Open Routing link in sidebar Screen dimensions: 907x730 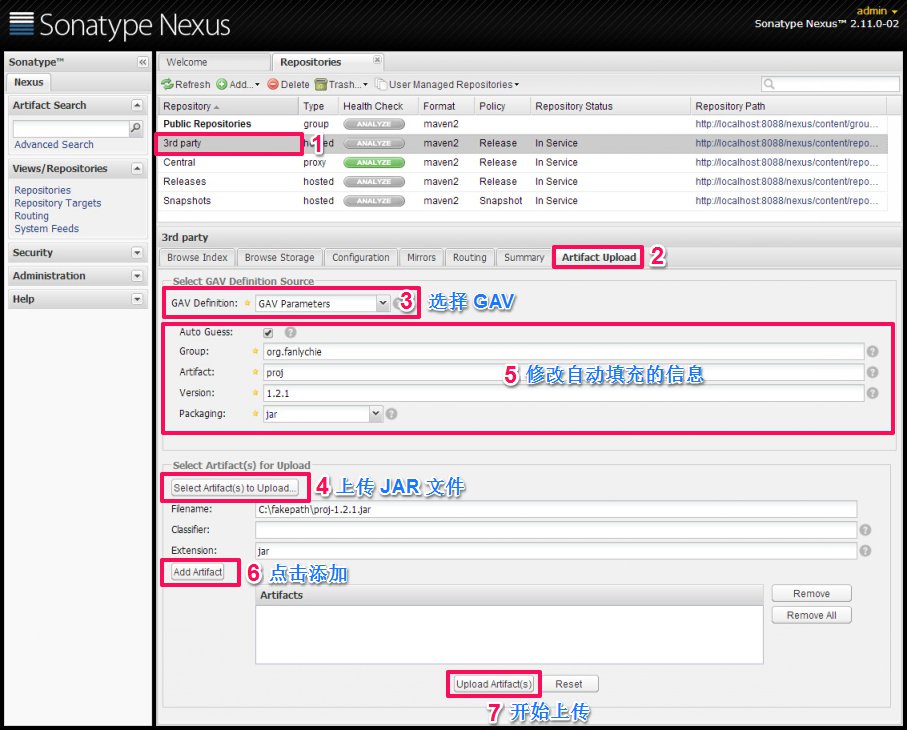tap(31, 216)
